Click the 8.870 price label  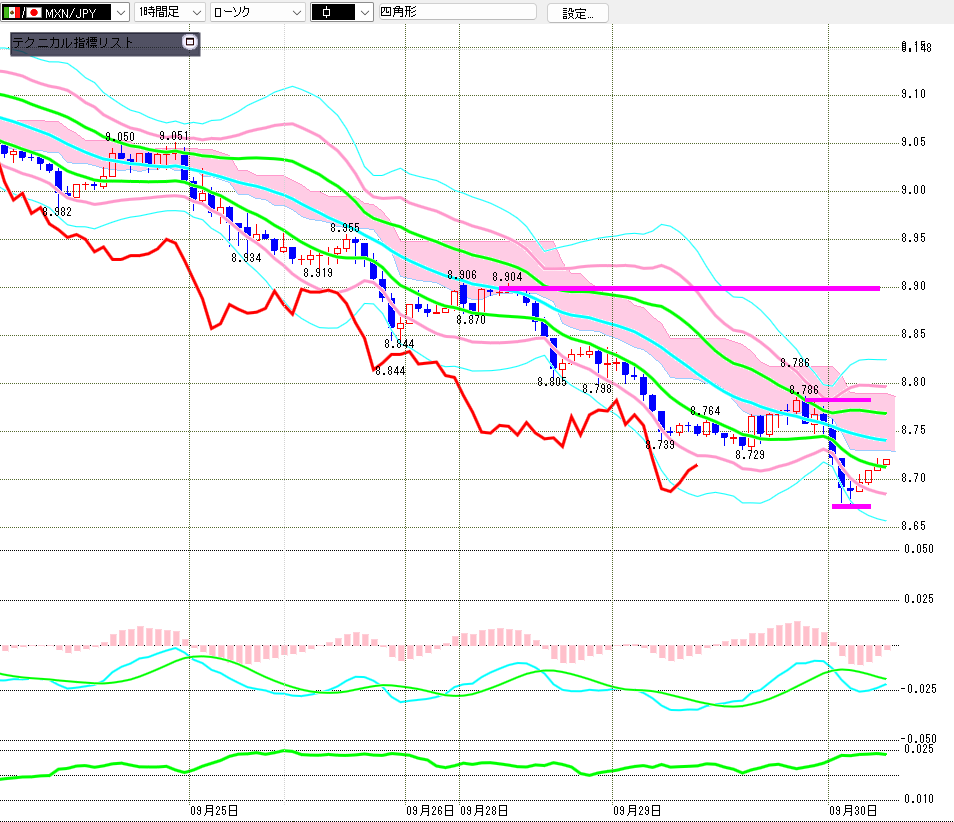coord(471,319)
